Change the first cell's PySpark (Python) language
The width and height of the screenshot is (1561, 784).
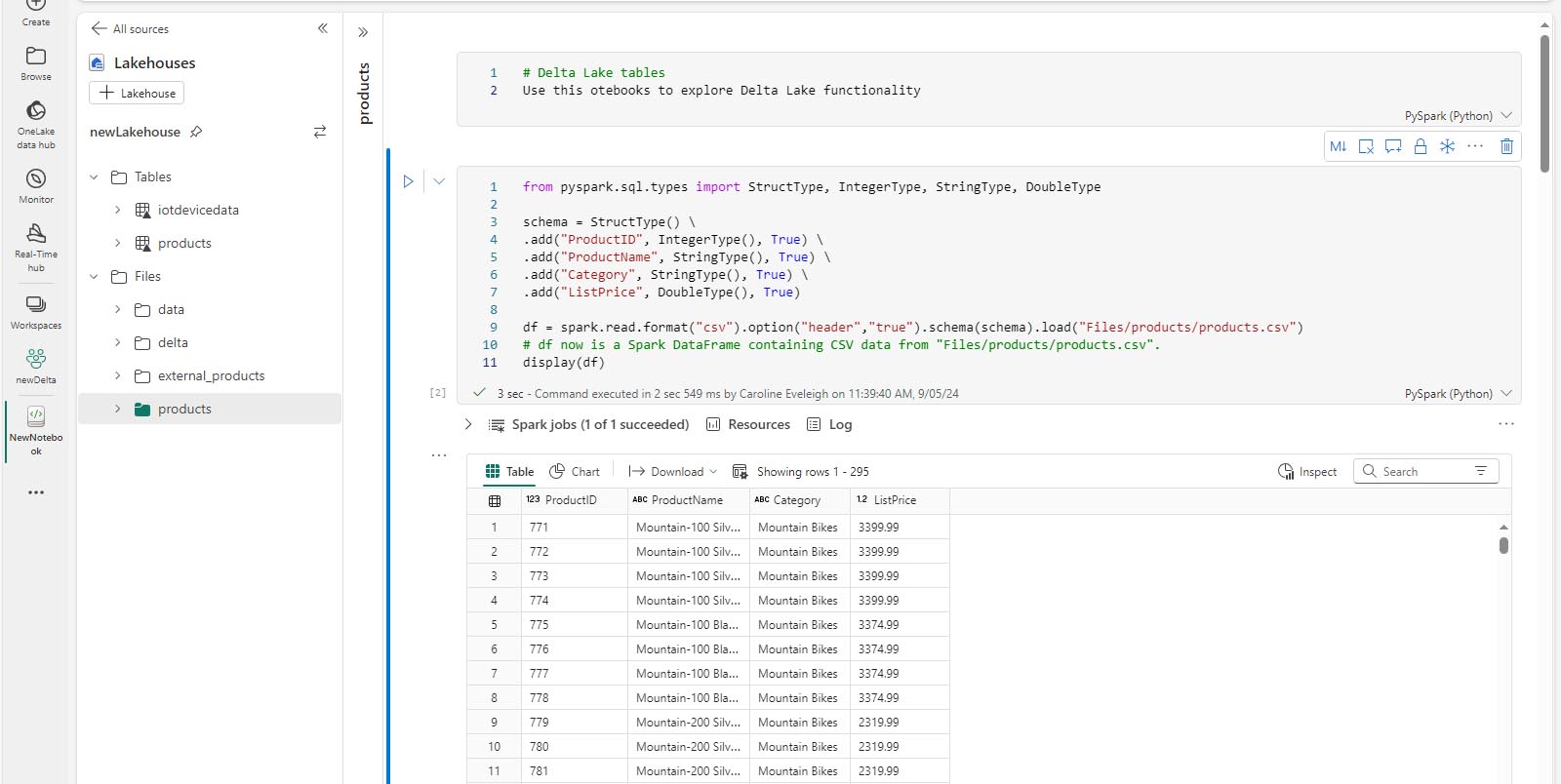tap(1458, 115)
